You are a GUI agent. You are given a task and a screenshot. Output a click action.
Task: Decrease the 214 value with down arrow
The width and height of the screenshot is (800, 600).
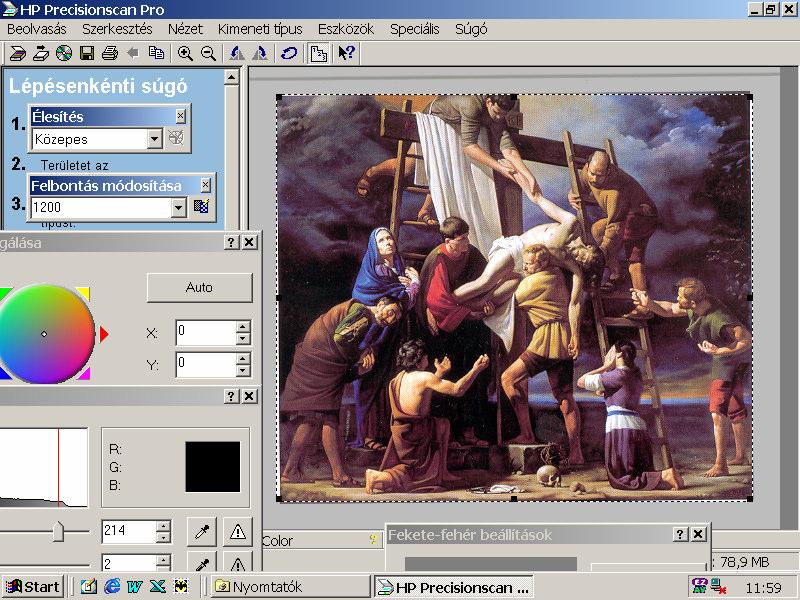coord(163,538)
